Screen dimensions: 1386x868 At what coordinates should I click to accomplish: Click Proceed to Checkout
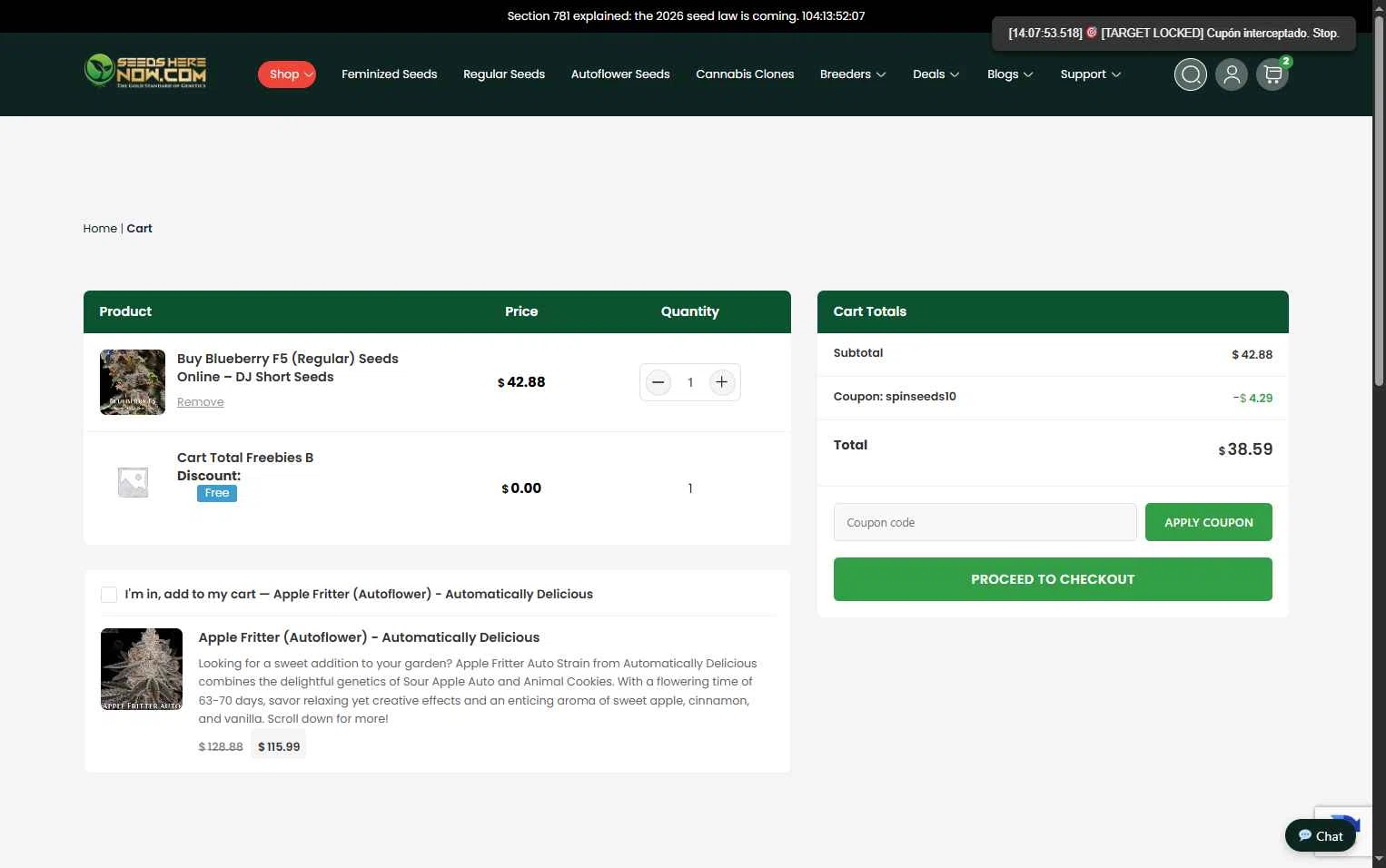tap(1053, 579)
